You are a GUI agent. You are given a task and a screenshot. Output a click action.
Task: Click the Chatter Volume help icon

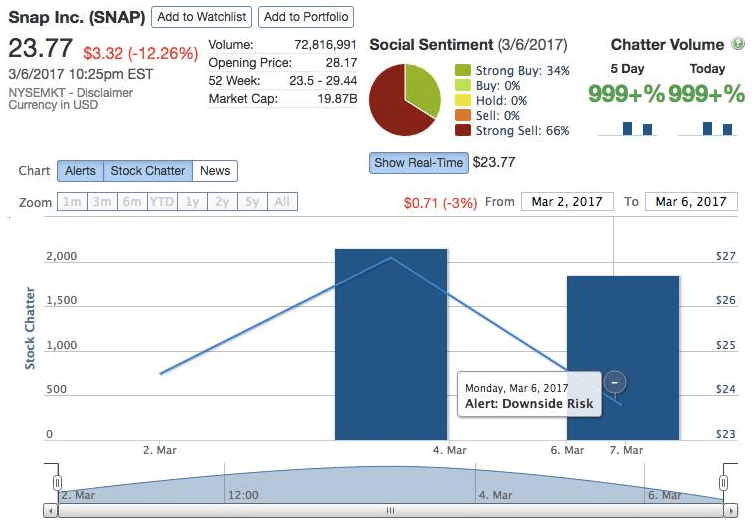click(738, 44)
